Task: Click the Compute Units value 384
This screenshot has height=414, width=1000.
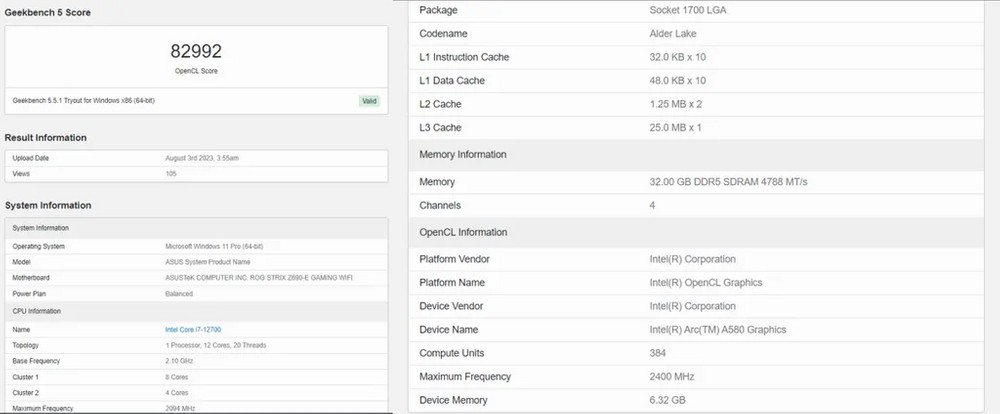Action: coord(659,353)
